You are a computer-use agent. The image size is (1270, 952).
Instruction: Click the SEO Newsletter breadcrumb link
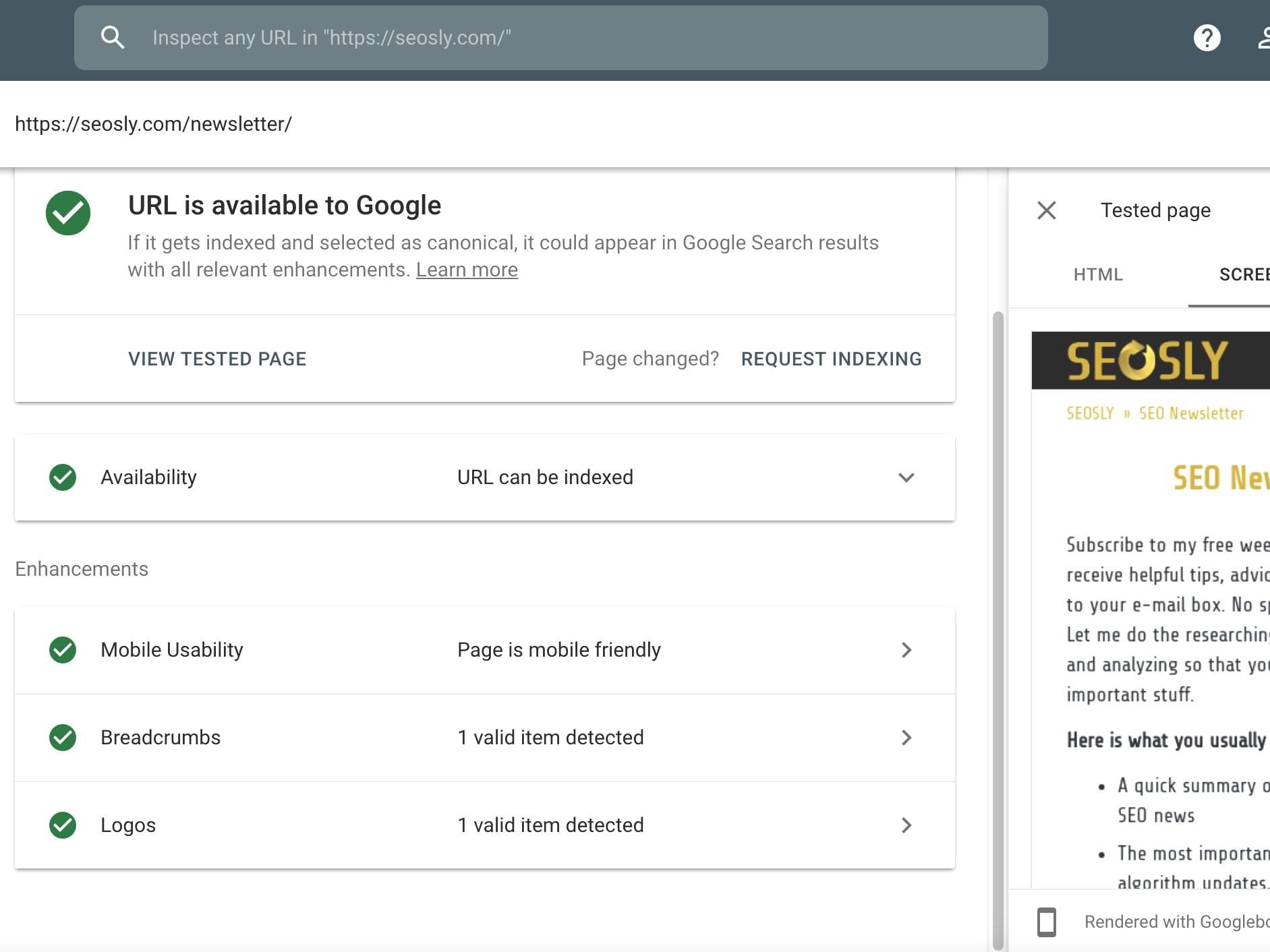[x=1191, y=413]
